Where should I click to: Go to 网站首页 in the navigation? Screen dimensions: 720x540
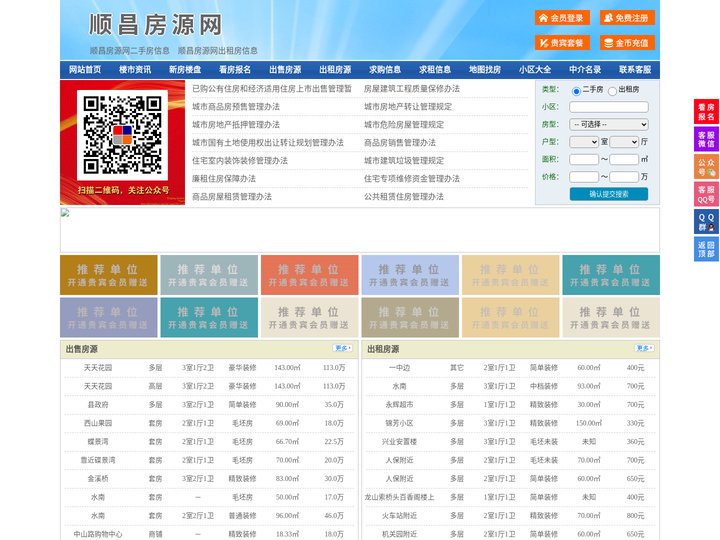(85, 70)
